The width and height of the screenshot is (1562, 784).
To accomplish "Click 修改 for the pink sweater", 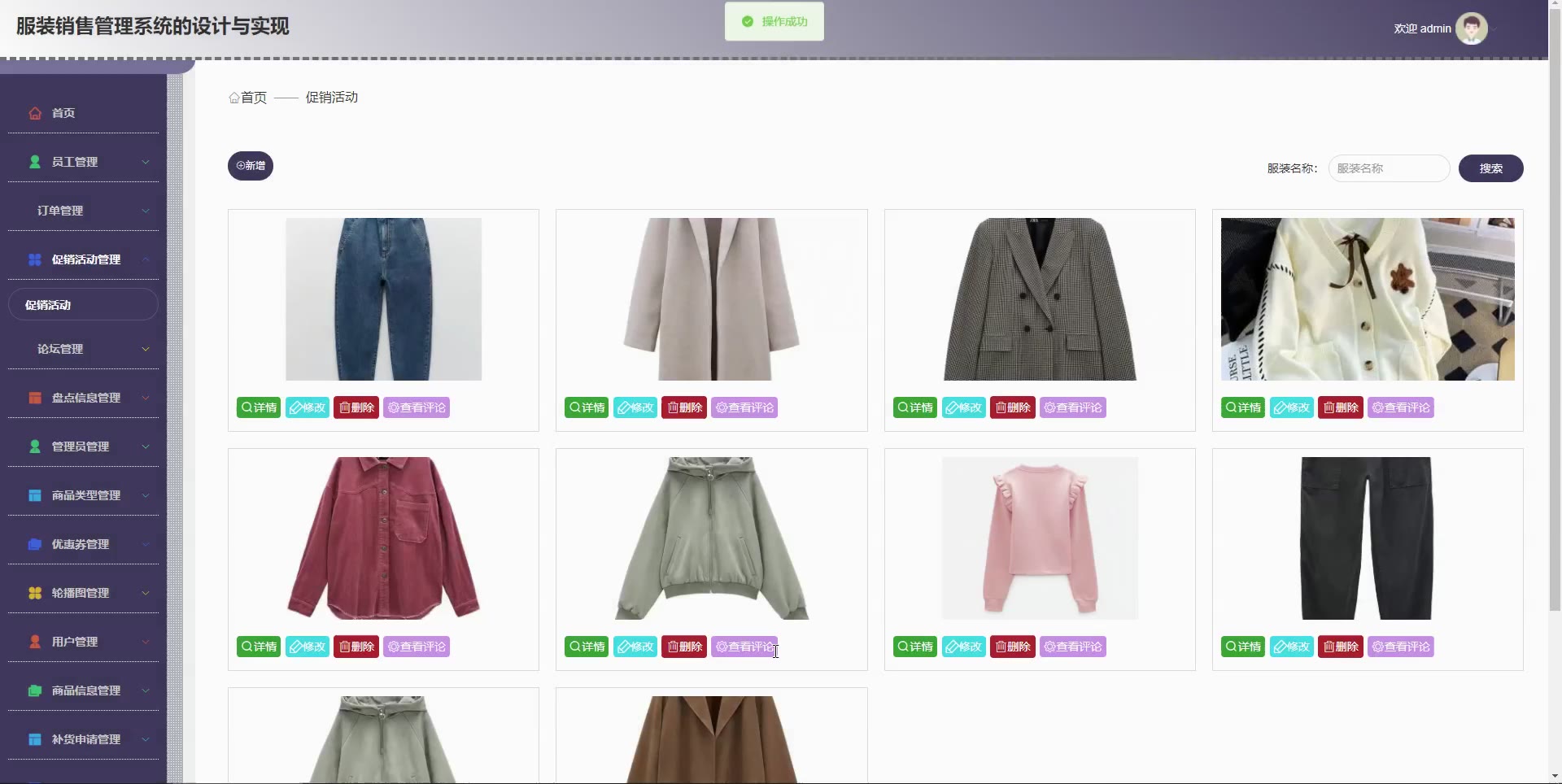I will (964, 647).
